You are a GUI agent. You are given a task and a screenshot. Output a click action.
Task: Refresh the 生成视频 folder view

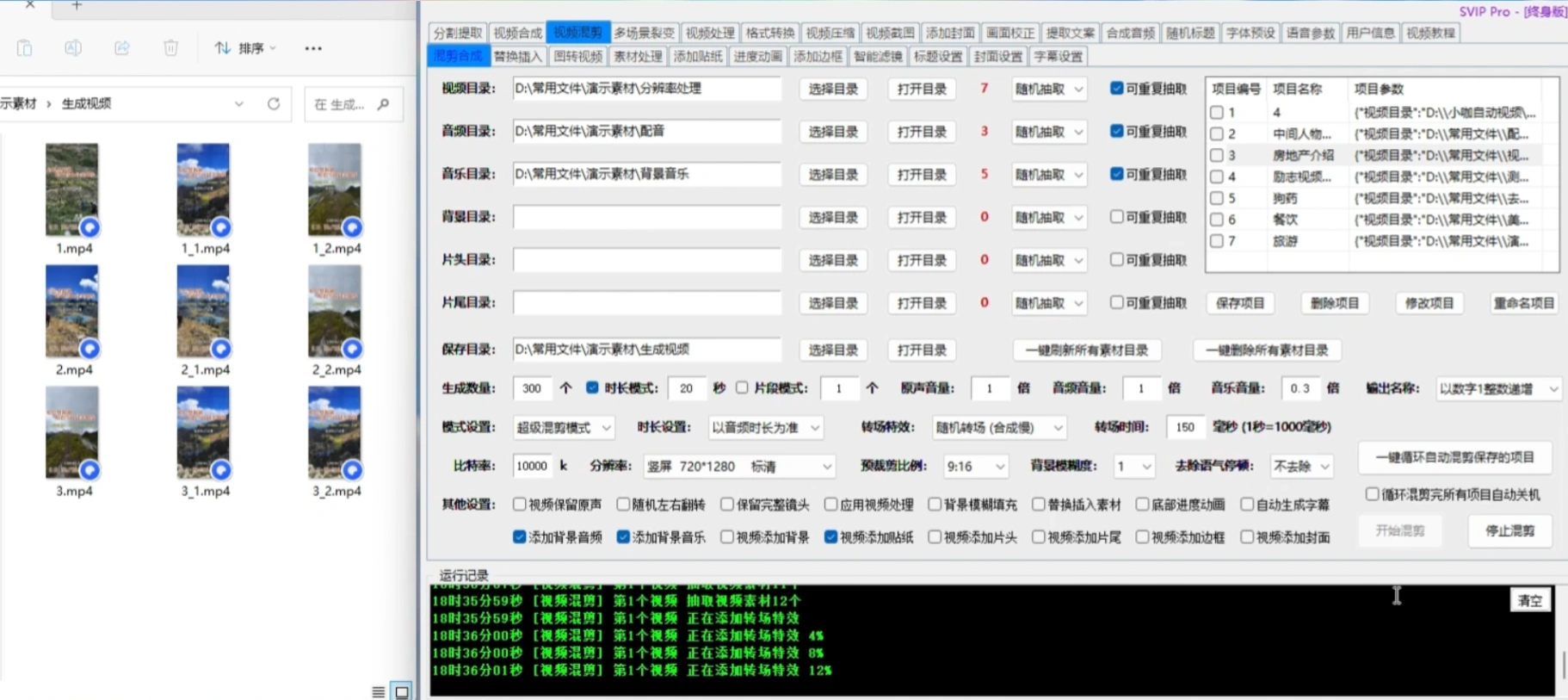tap(274, 103)
